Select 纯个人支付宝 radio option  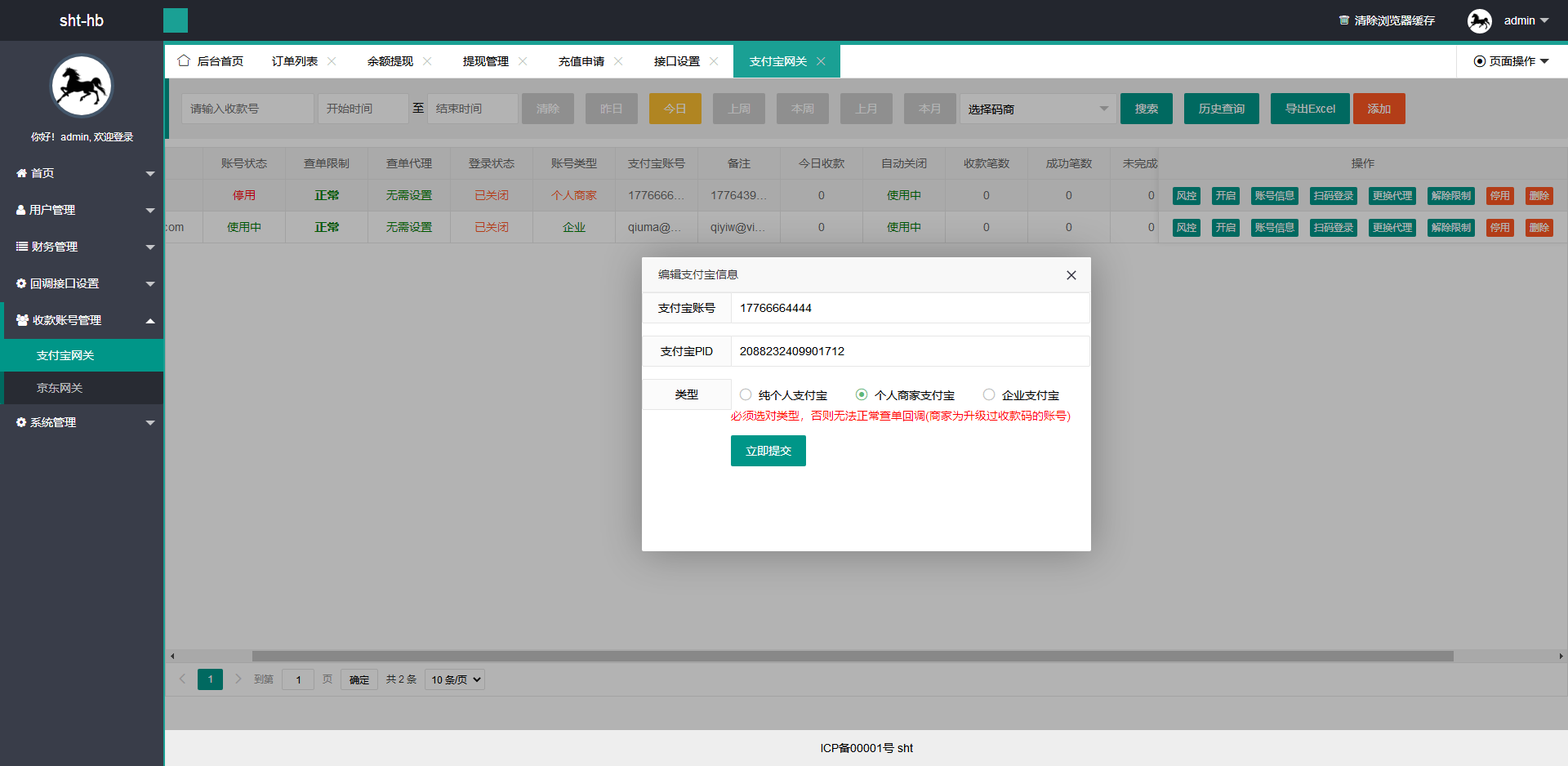pyautogui.click(x=746, y=394)
